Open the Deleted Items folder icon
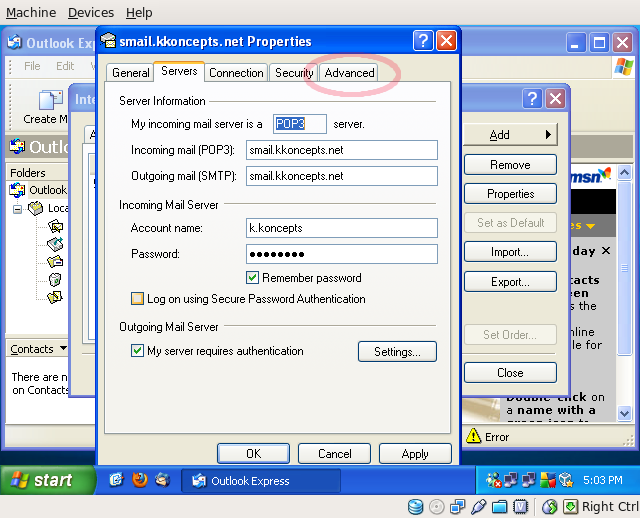This screenshot has height=518, width=640. click(x=55, y=279)
